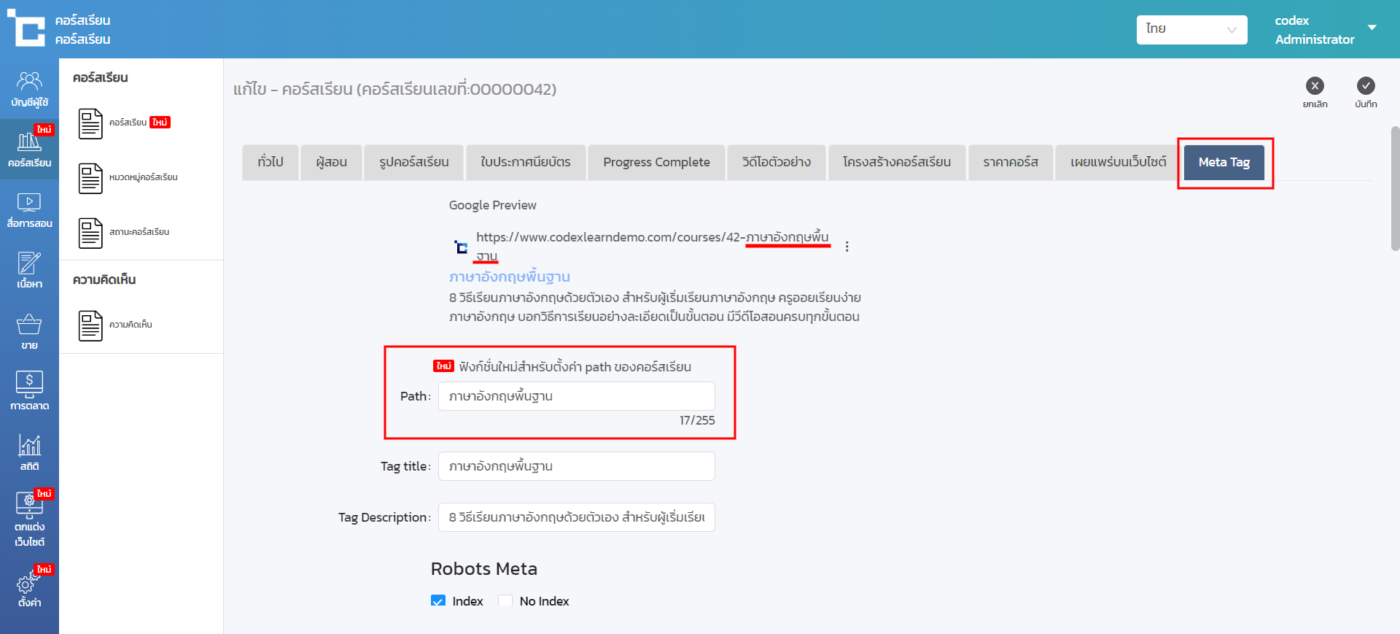
Task: Expand the codex Administrator account menu
Action: pyautogui.click(x=1371, y=28)
